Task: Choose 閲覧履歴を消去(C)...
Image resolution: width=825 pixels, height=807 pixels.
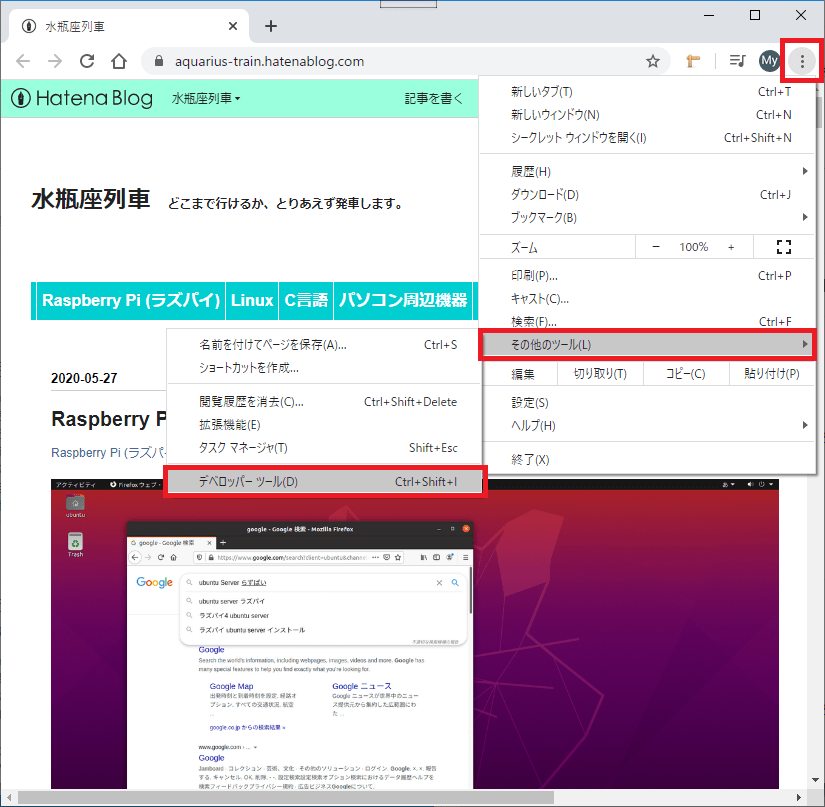Action: 325,402
